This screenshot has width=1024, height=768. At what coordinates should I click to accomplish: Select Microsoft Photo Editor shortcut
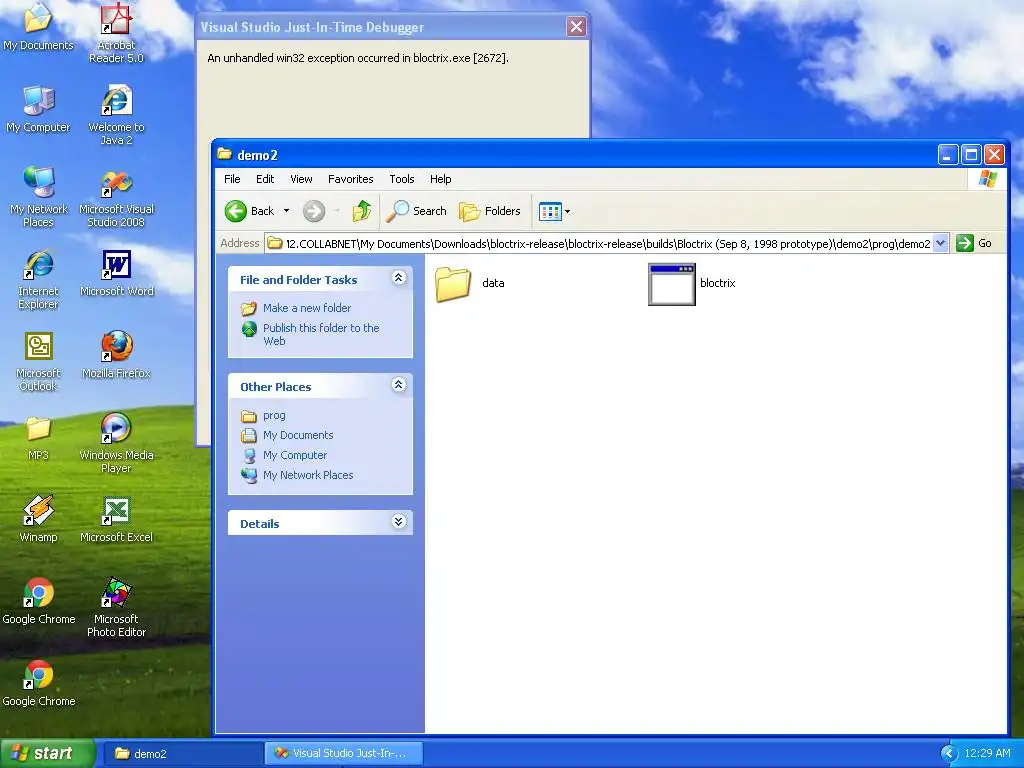pos(116,607)
